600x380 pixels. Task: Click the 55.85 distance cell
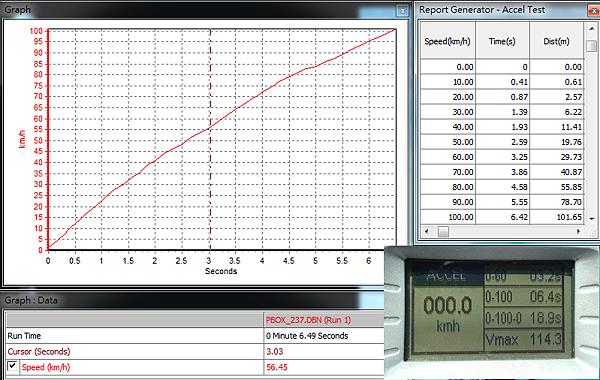557,187
